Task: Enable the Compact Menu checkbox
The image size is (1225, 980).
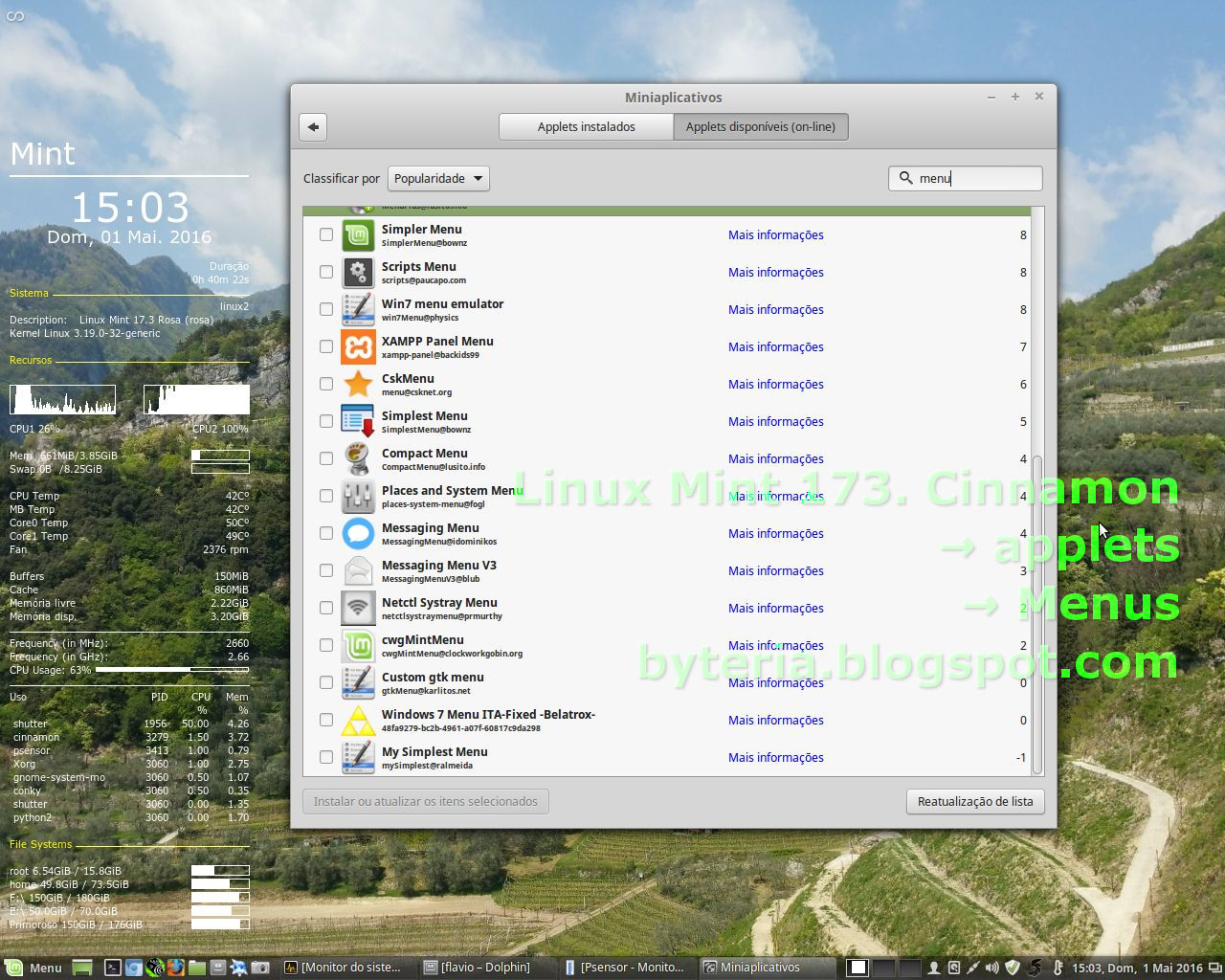Action: [326, 458]
